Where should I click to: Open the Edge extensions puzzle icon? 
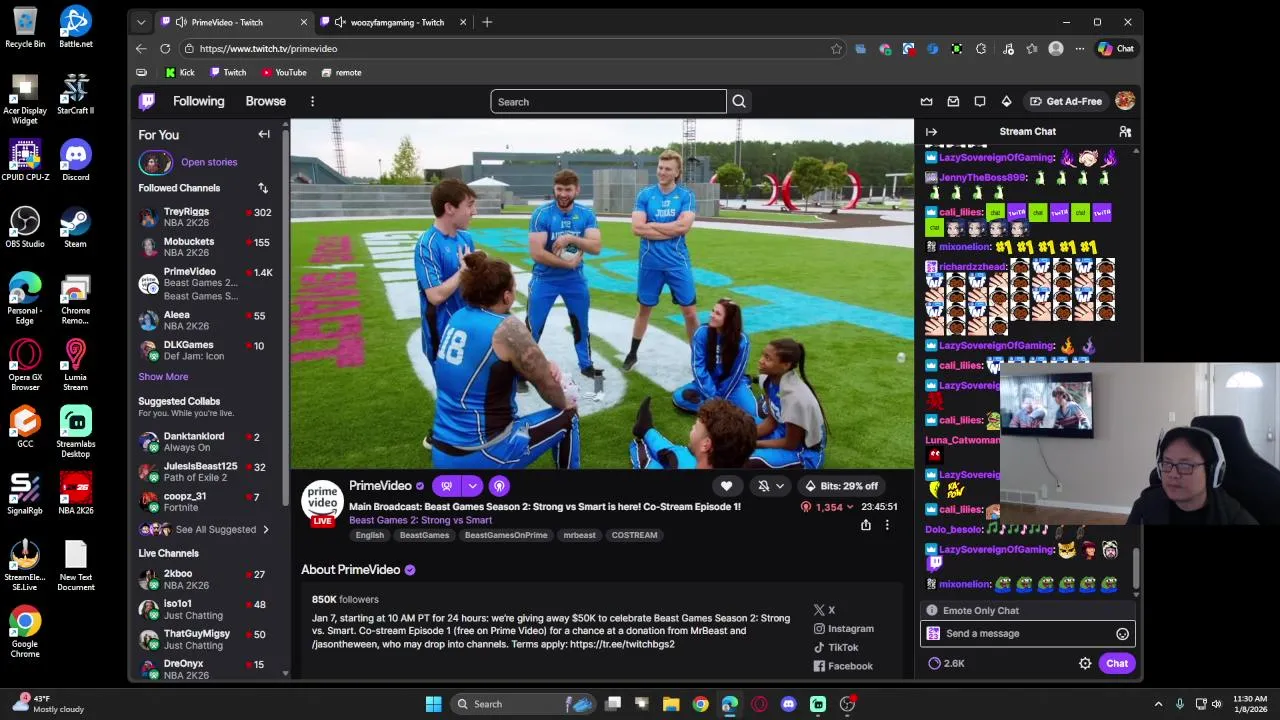(x=981, y=48)
